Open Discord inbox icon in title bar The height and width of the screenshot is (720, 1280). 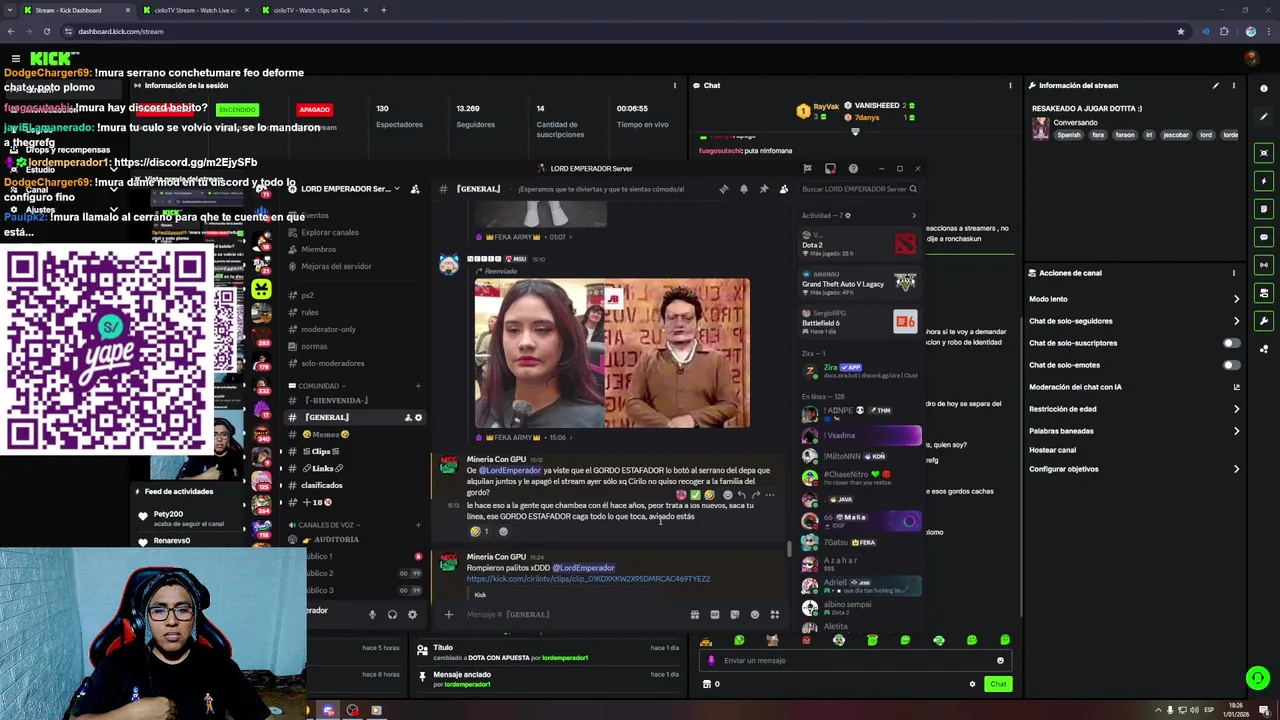click(830, 169)
